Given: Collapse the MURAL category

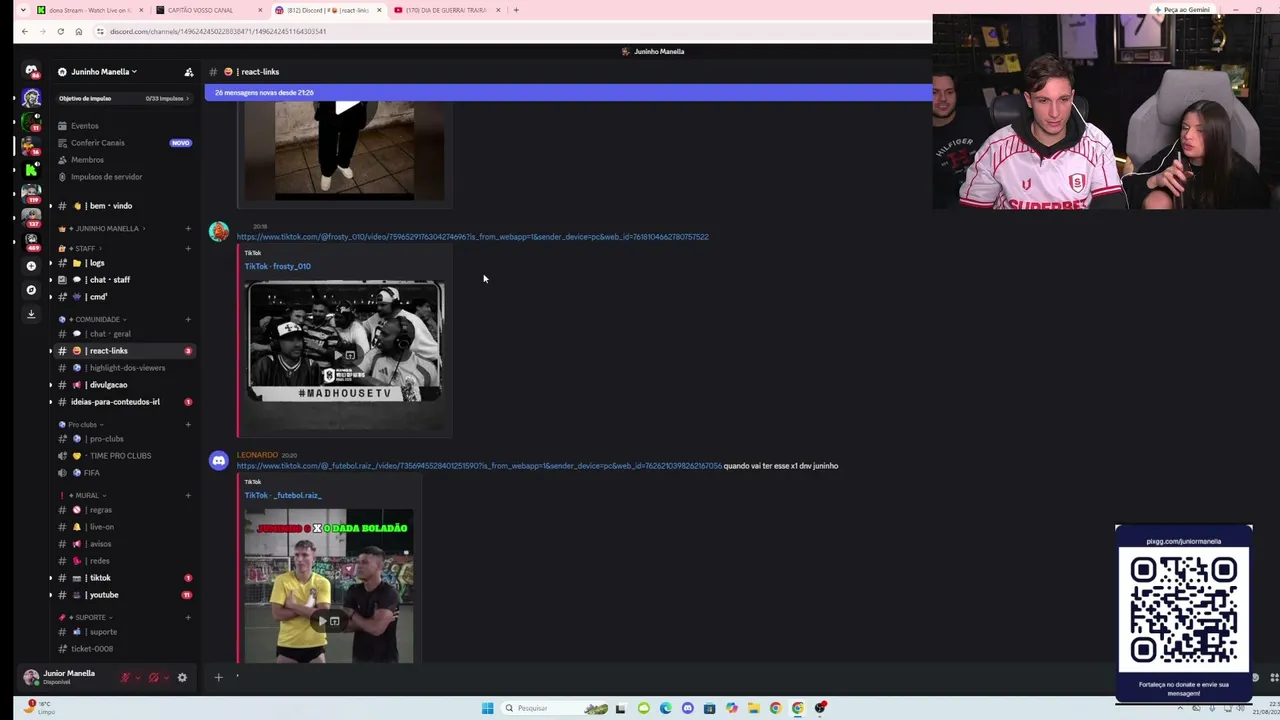Looking at the screenshot, I should [x=84, y=495].
